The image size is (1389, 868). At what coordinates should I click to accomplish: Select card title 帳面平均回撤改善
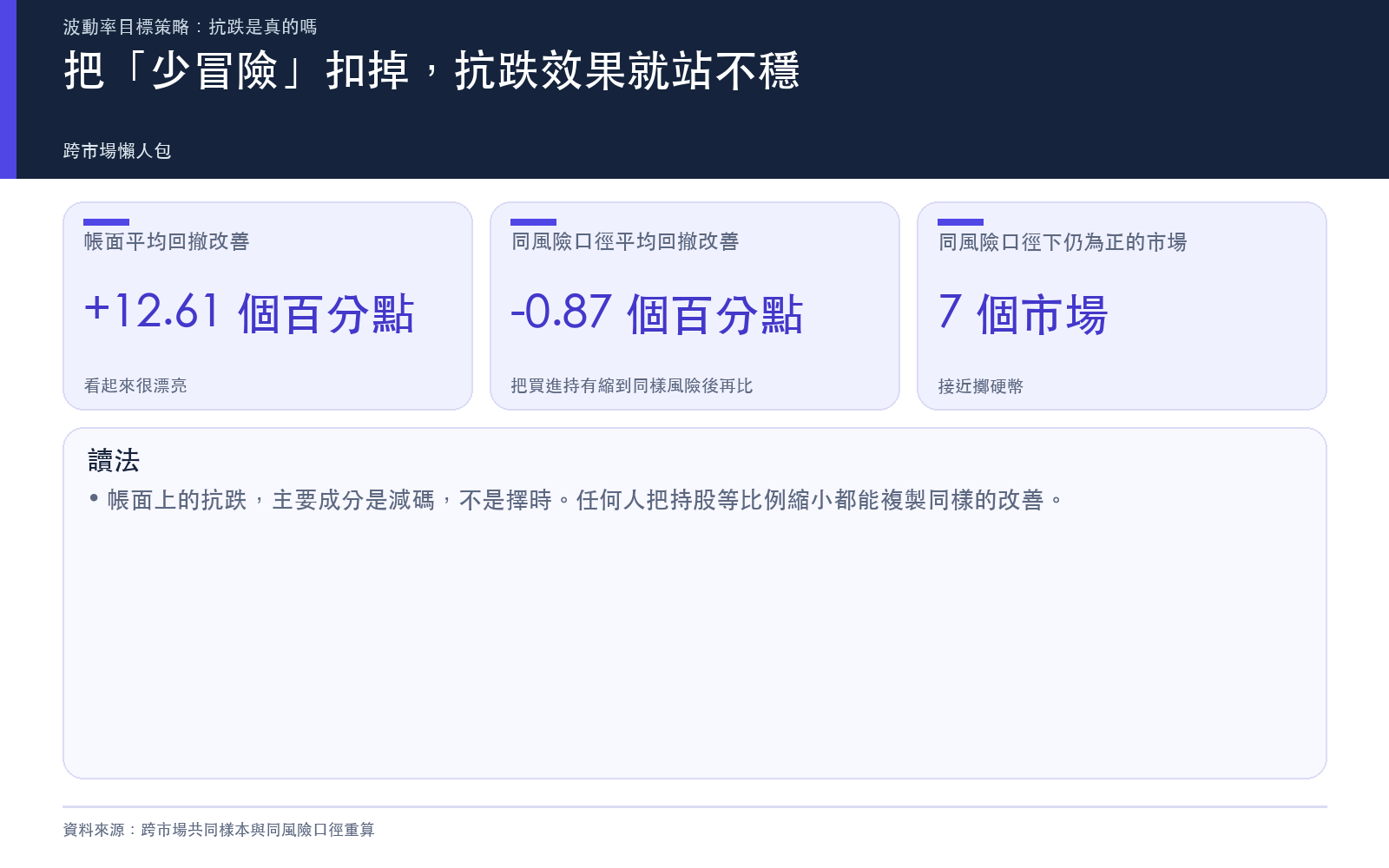click(167, 241)
